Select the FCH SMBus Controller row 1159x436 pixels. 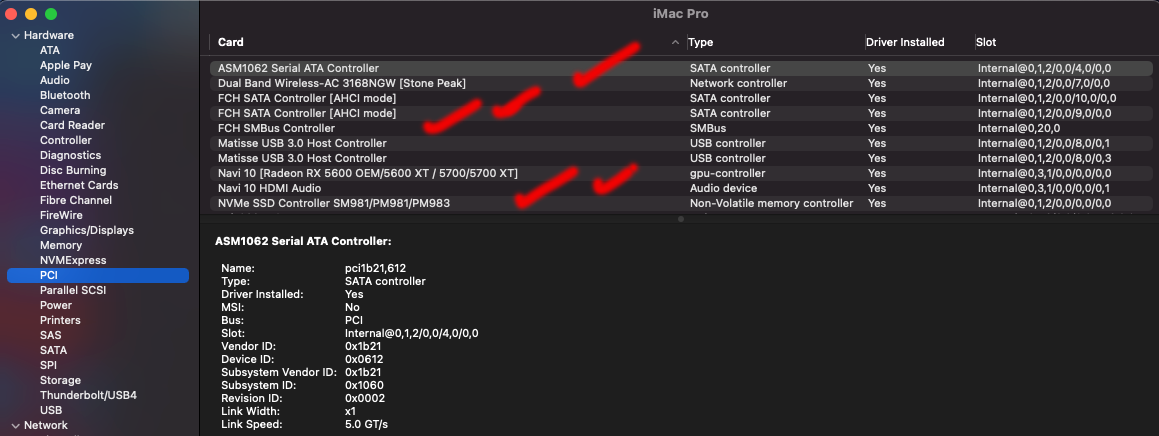point(276,128)
